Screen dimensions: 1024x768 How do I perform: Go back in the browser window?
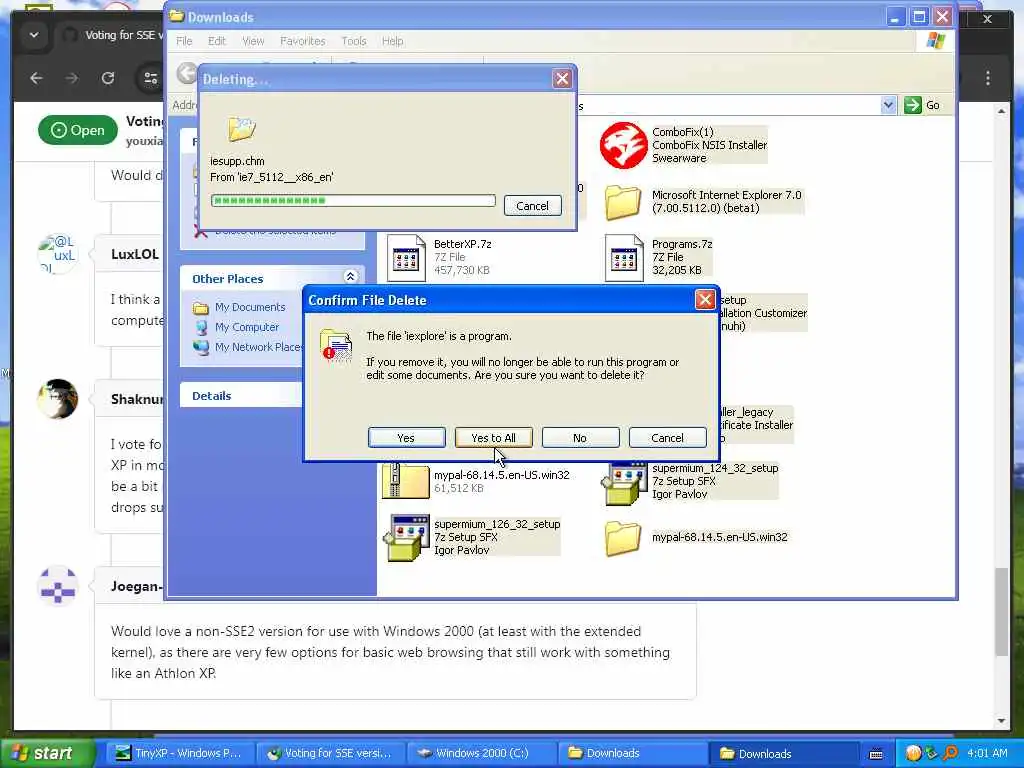pyautogui.click(x=37, y=78)
